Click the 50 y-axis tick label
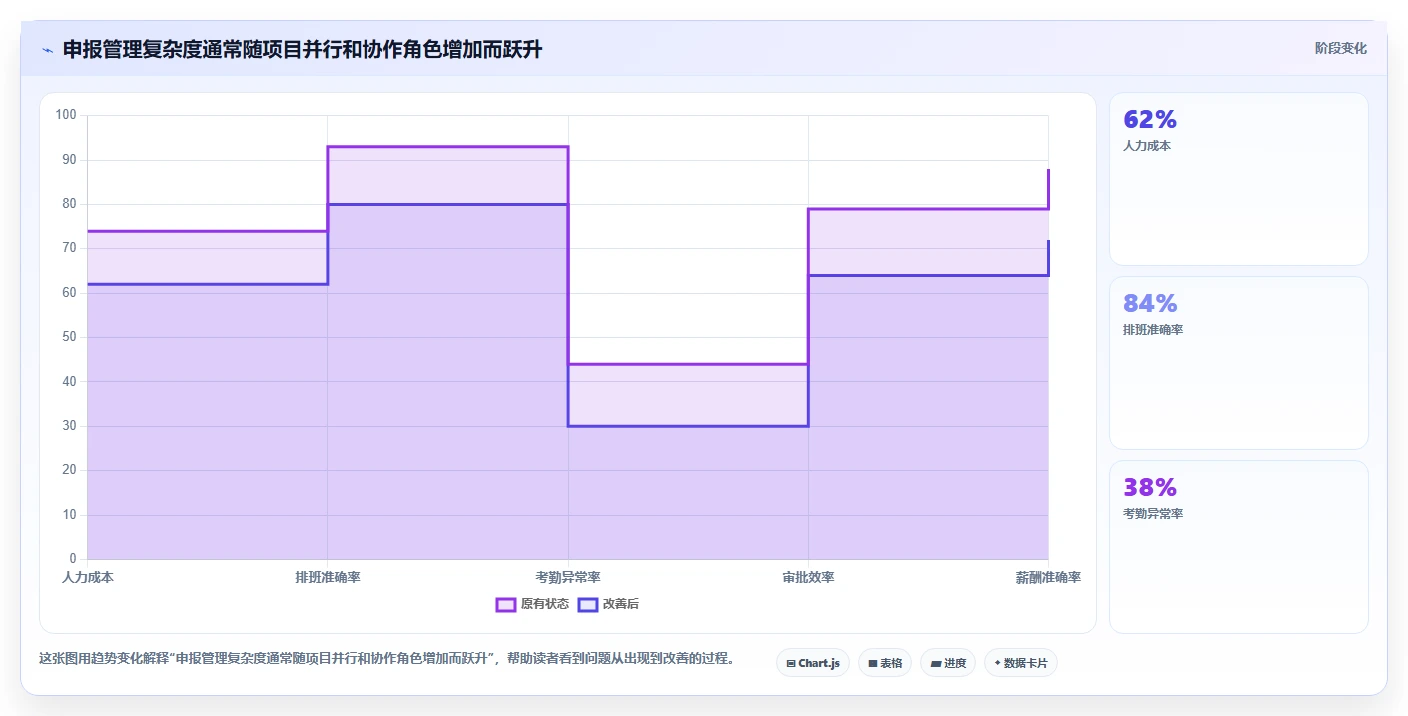 pos(69,337)
